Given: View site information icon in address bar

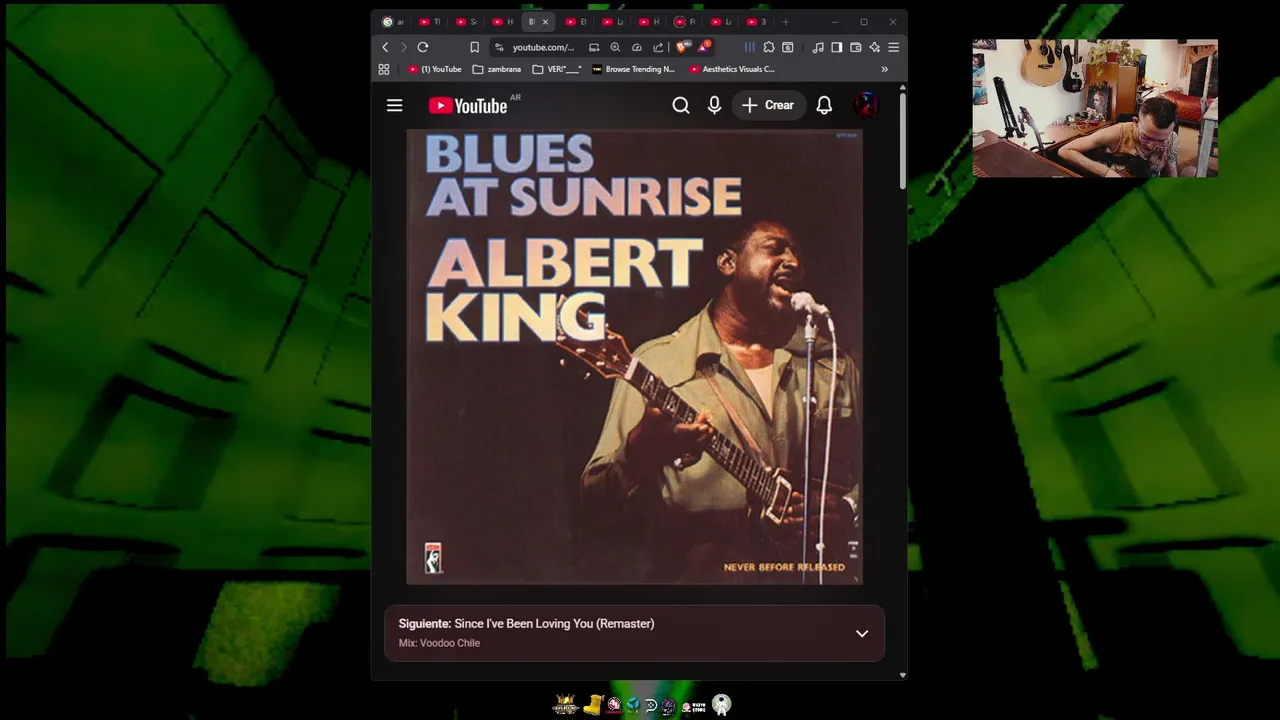Looking at the screenshot, I should (x=499, y=47).
